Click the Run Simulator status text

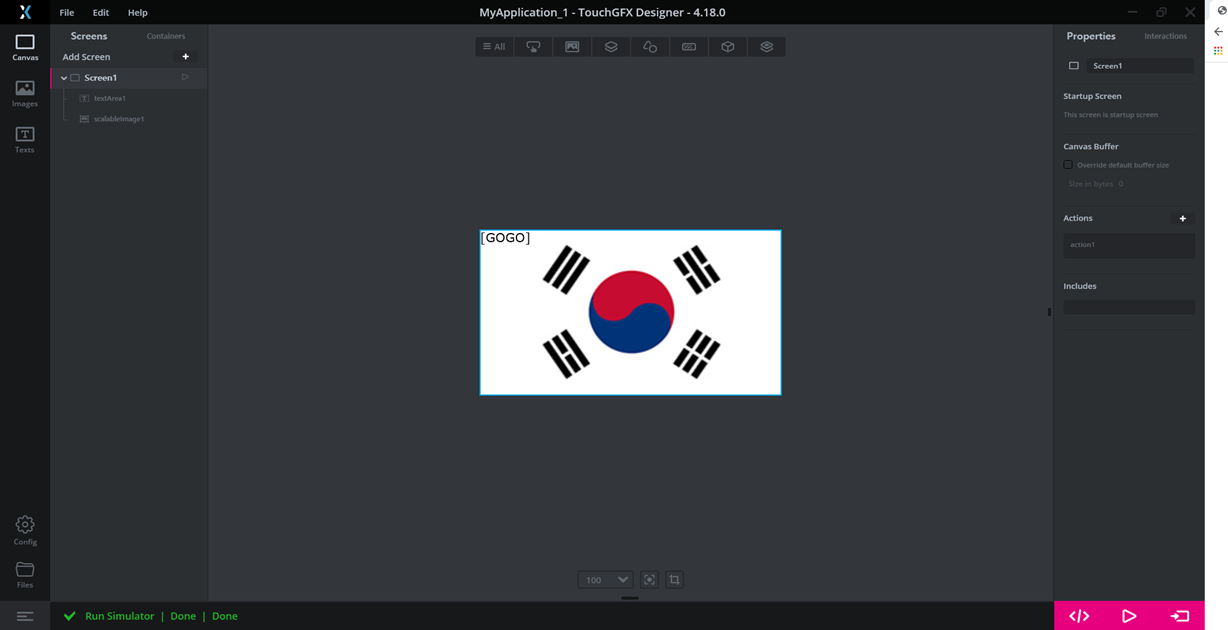[x=120, y=616]
